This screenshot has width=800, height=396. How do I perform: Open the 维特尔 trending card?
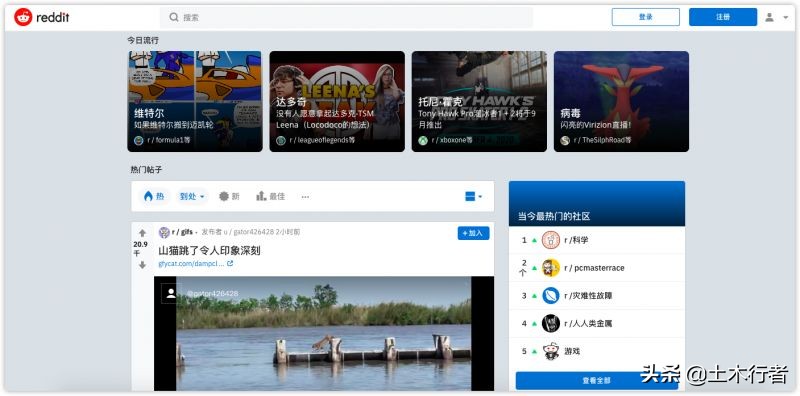[x=195, y=101]
